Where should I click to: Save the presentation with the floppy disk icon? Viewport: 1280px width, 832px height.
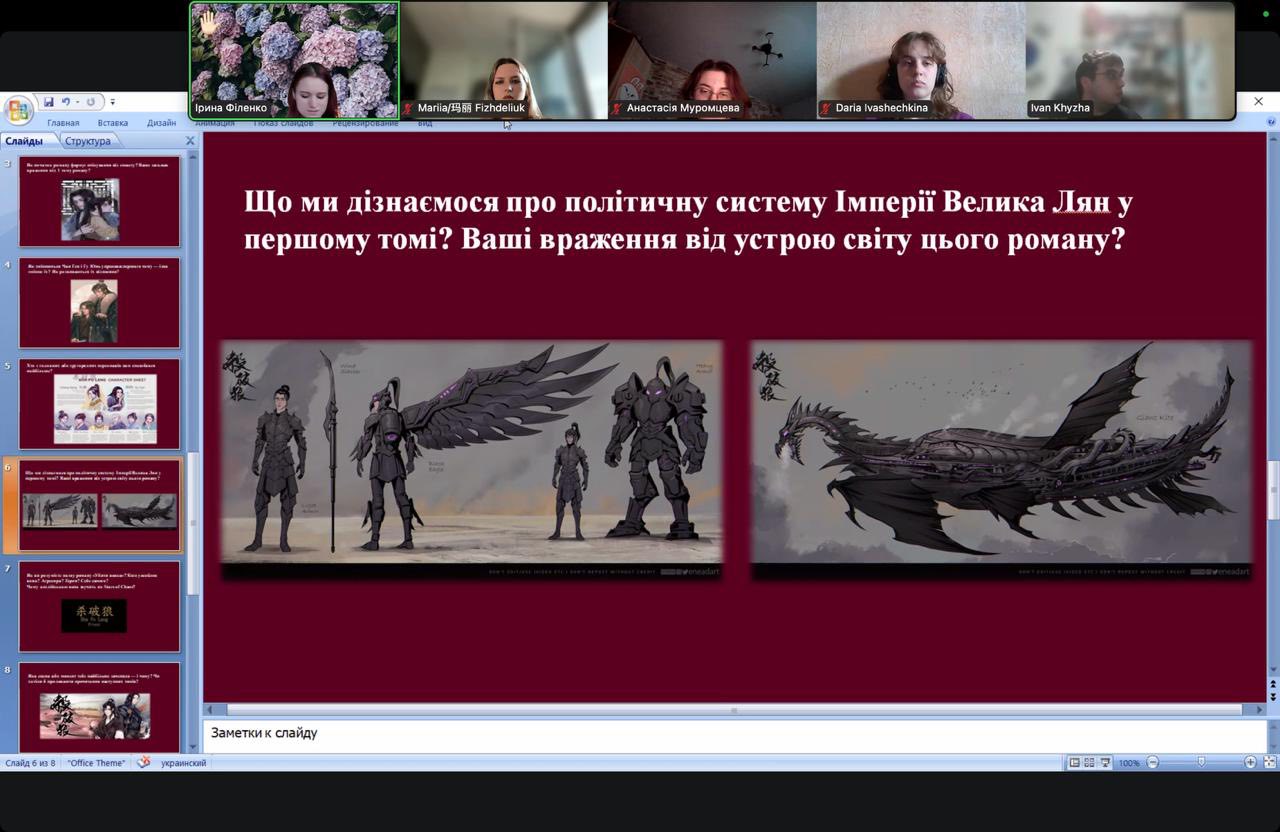pyautogui.click(x=48, y=102)
